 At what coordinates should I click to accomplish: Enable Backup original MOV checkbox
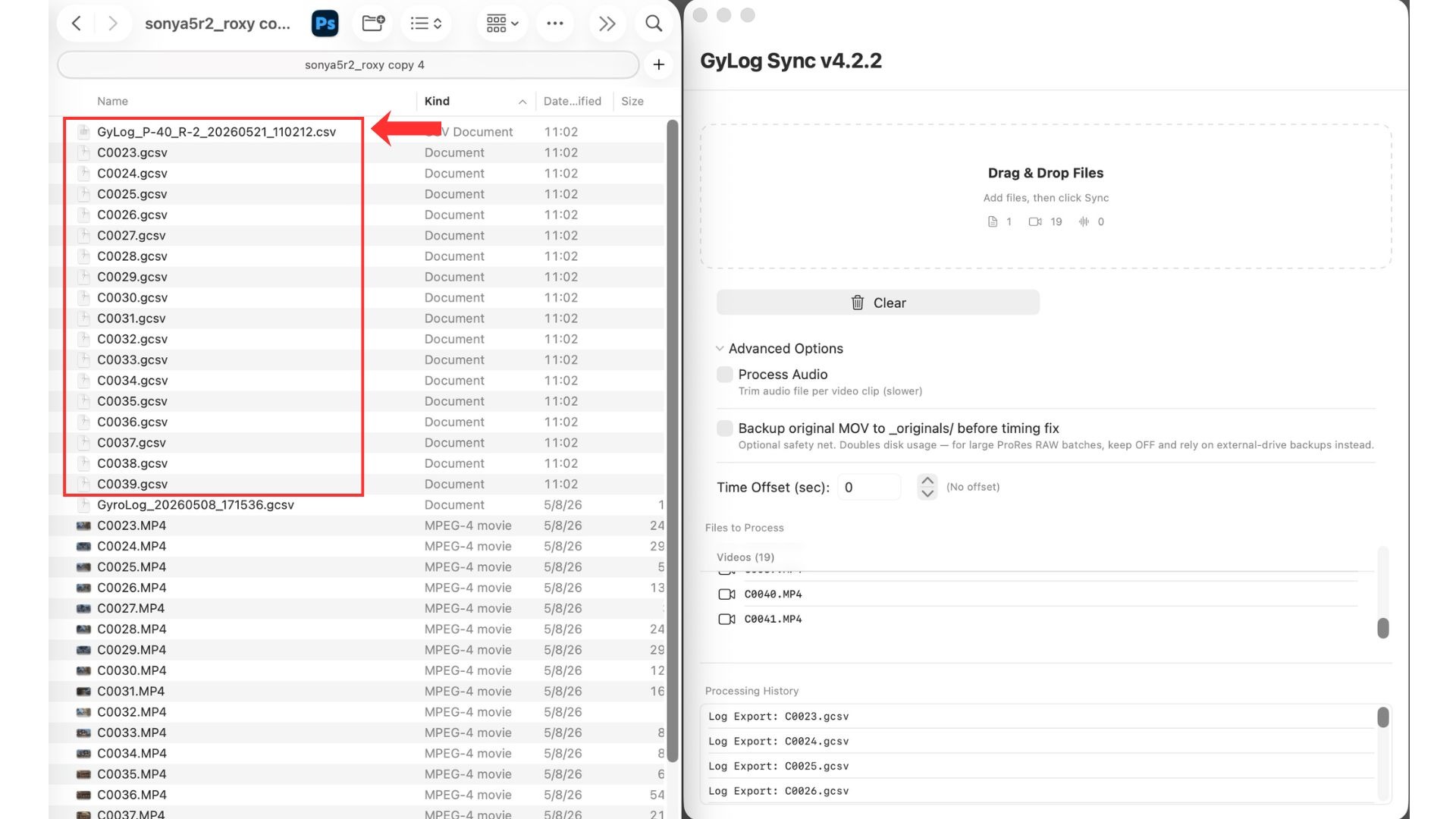725,428
